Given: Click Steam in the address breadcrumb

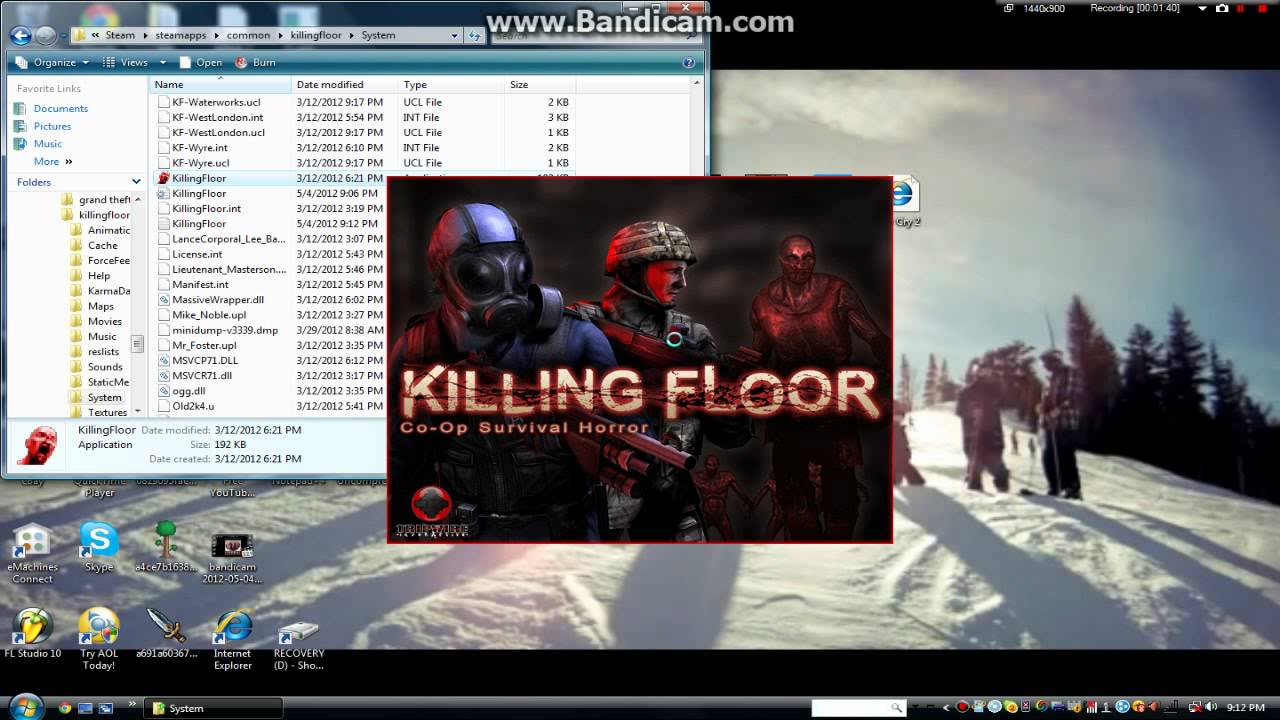Looking at the screenshot, I should coord(120,35).
